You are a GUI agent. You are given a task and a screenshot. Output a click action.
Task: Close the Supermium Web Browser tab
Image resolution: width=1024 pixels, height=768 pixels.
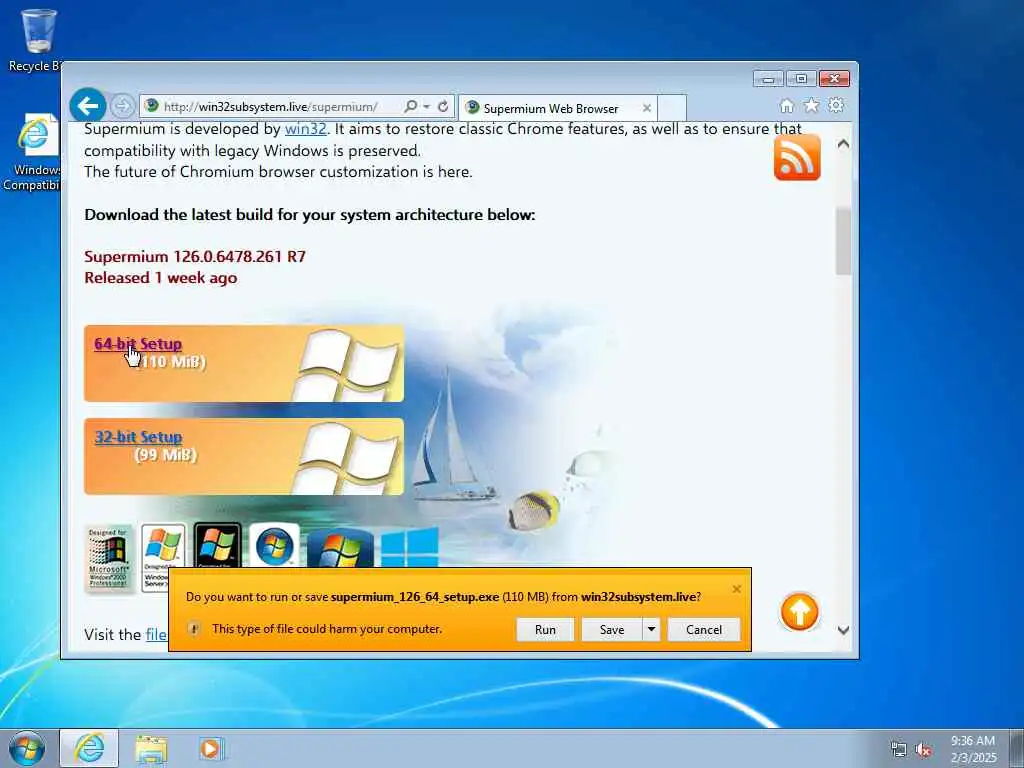647,108
